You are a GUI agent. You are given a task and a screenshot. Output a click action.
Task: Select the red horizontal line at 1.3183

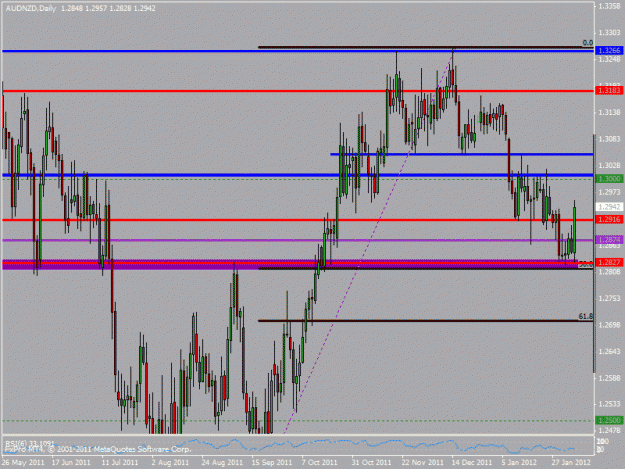pyautogui.click(x=297, y=91)
